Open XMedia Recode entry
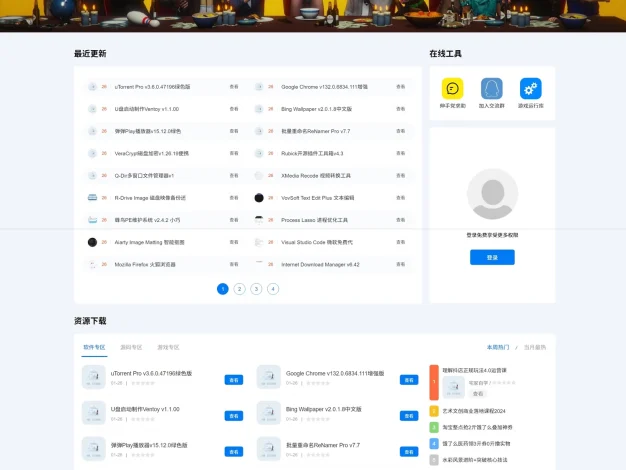This screenshot has height=470, width=626. pos(316,176)
